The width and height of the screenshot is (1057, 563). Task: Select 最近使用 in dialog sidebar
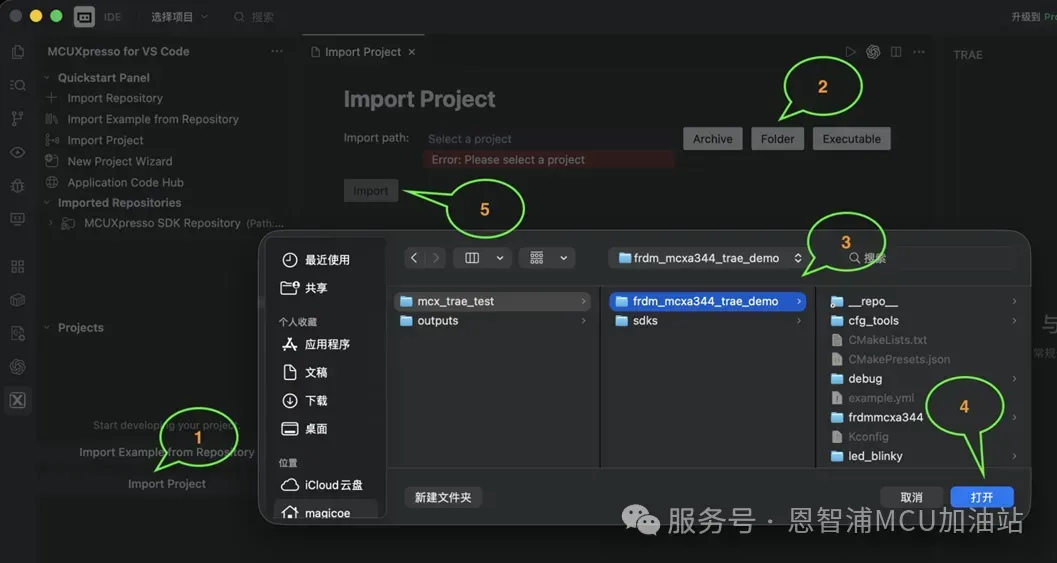[327, 260]
